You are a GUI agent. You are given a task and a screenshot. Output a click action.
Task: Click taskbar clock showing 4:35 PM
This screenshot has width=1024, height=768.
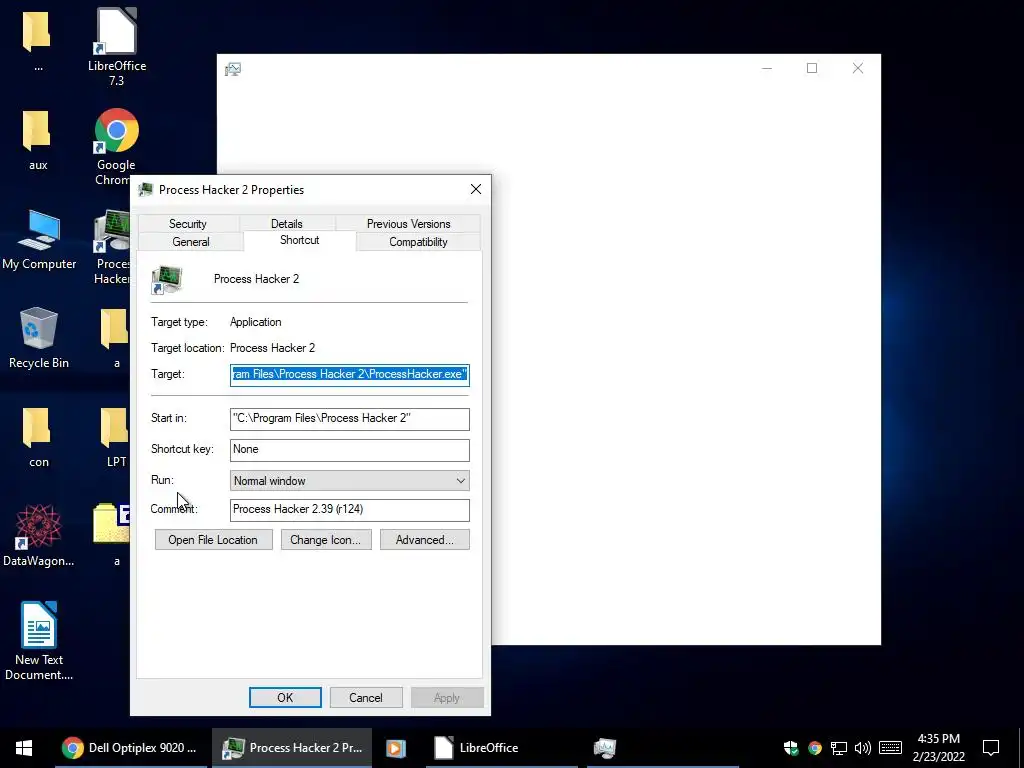pos(938,748)
